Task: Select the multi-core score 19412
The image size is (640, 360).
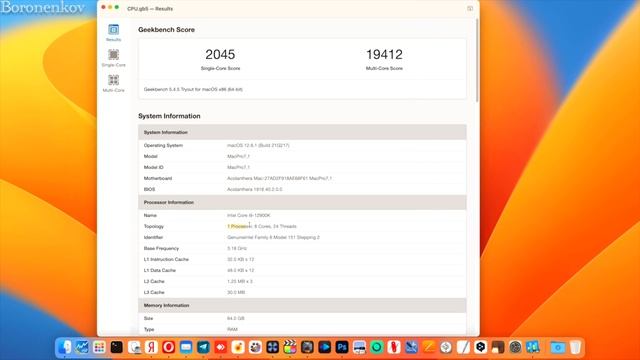Action: click(384, 54)
